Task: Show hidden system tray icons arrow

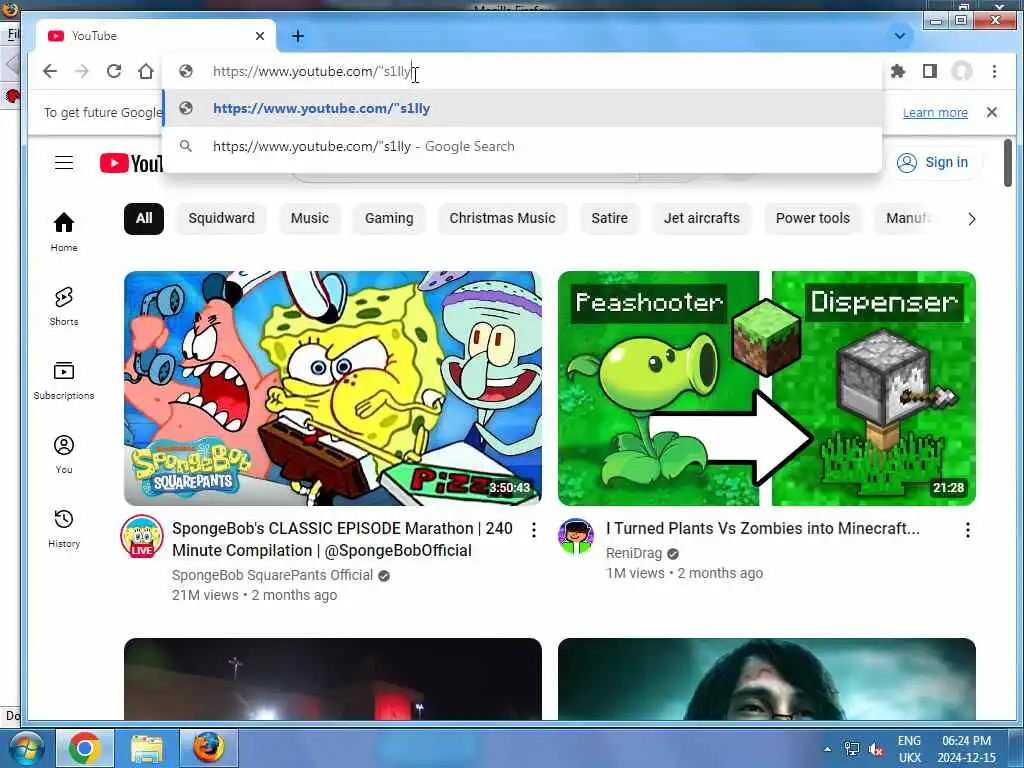Action: coord(827,749)
